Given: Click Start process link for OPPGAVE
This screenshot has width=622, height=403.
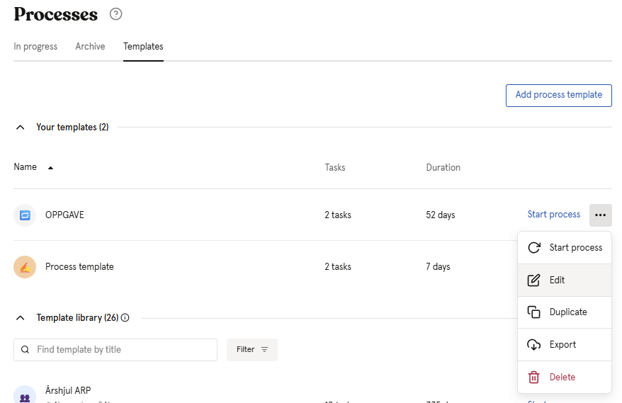Looking at the screenshot, I should 553,215.
